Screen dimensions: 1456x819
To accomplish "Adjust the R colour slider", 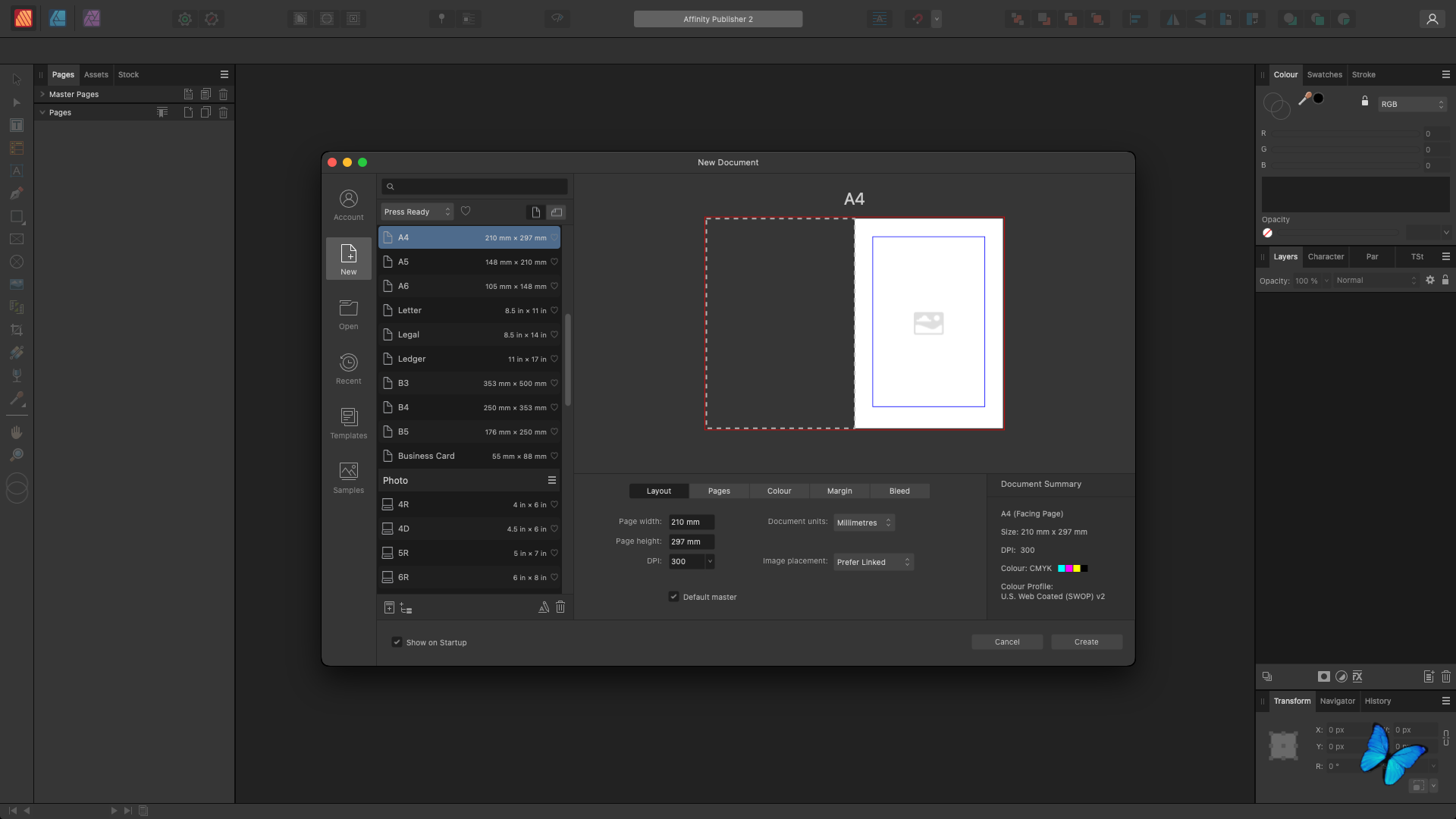I will pyautogui.click(x=1347, y=133).
